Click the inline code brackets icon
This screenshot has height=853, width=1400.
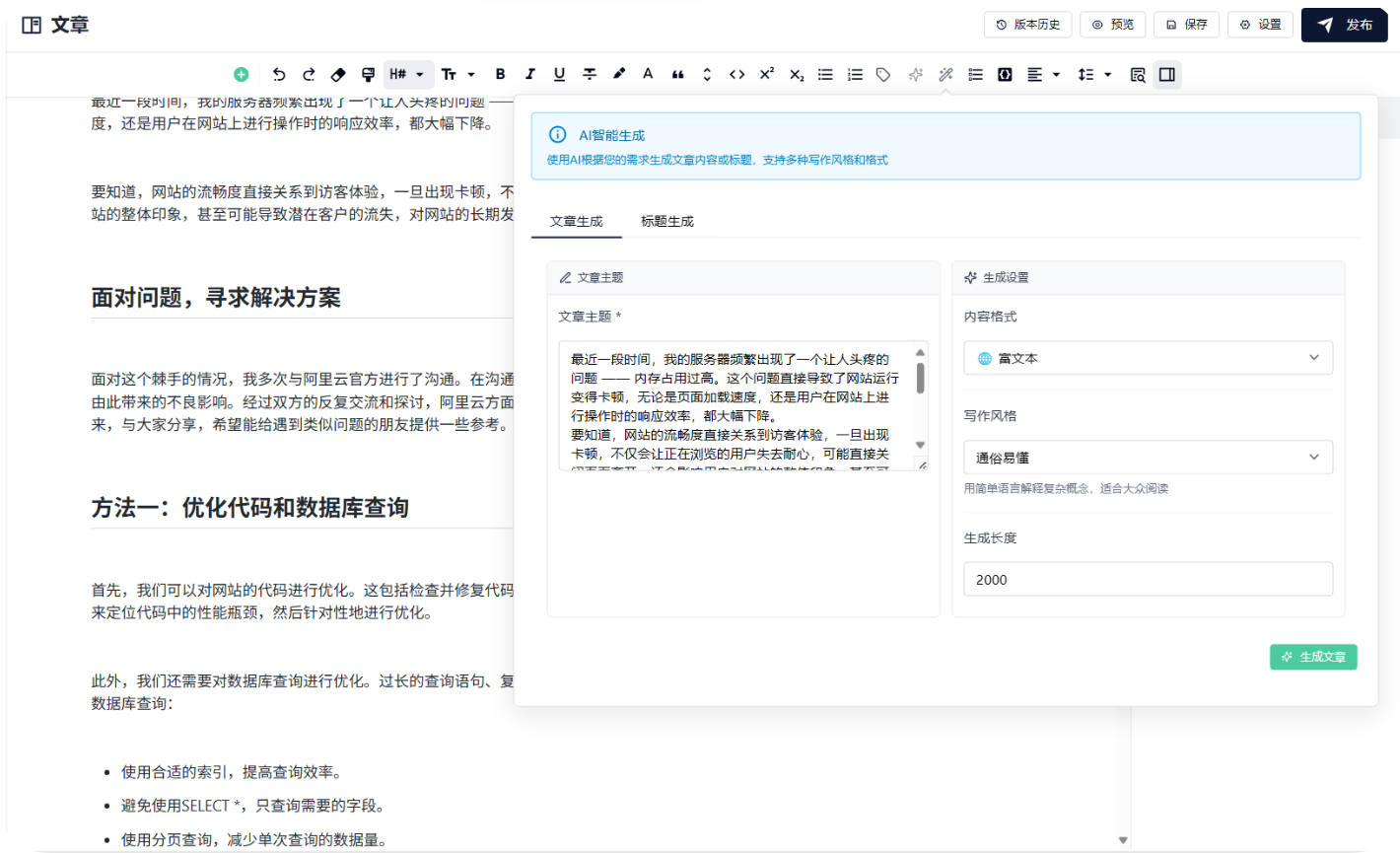coord(736,74)
